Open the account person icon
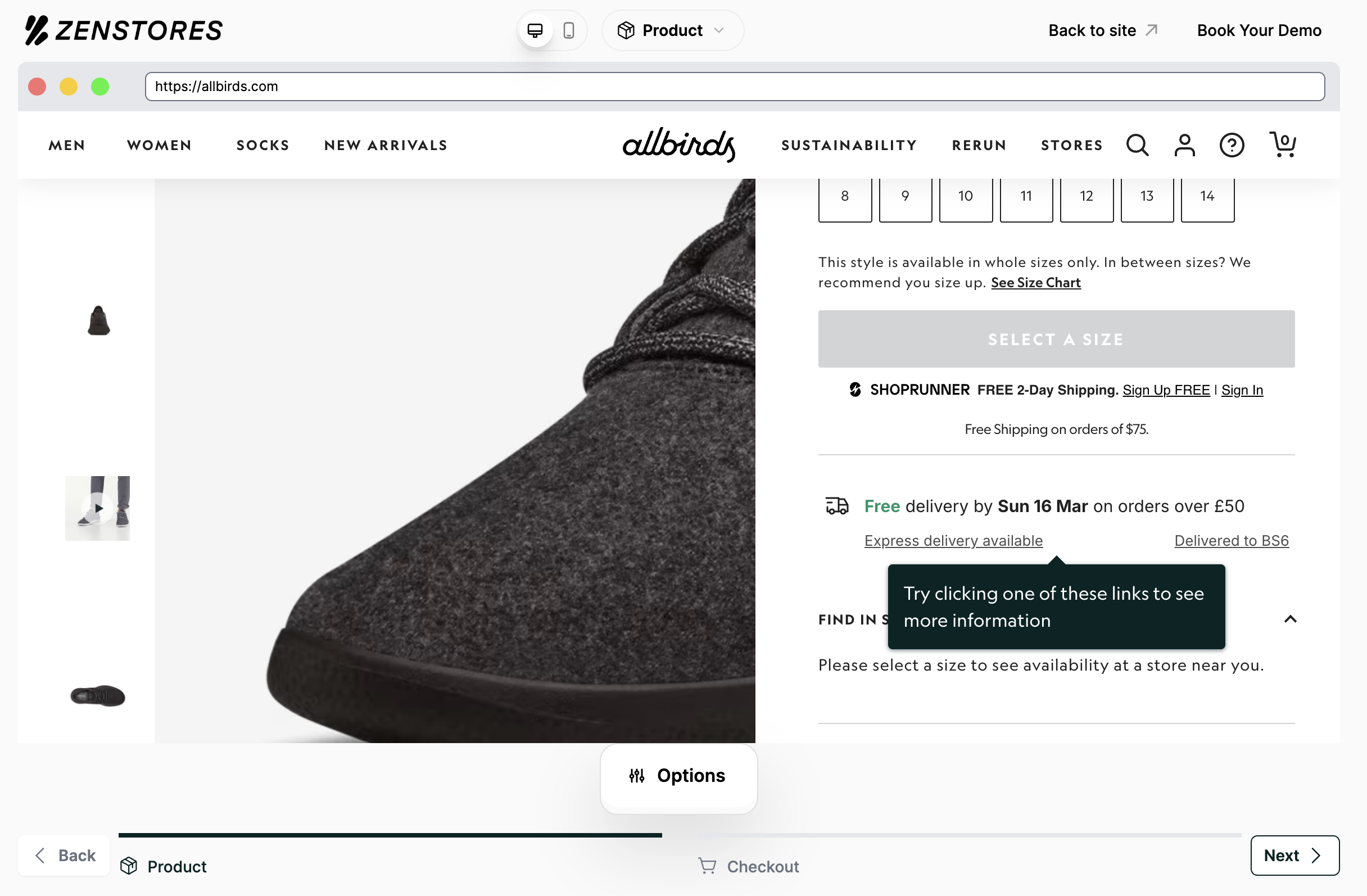This screenshot has height=896, width=1367. [1184, 146]
